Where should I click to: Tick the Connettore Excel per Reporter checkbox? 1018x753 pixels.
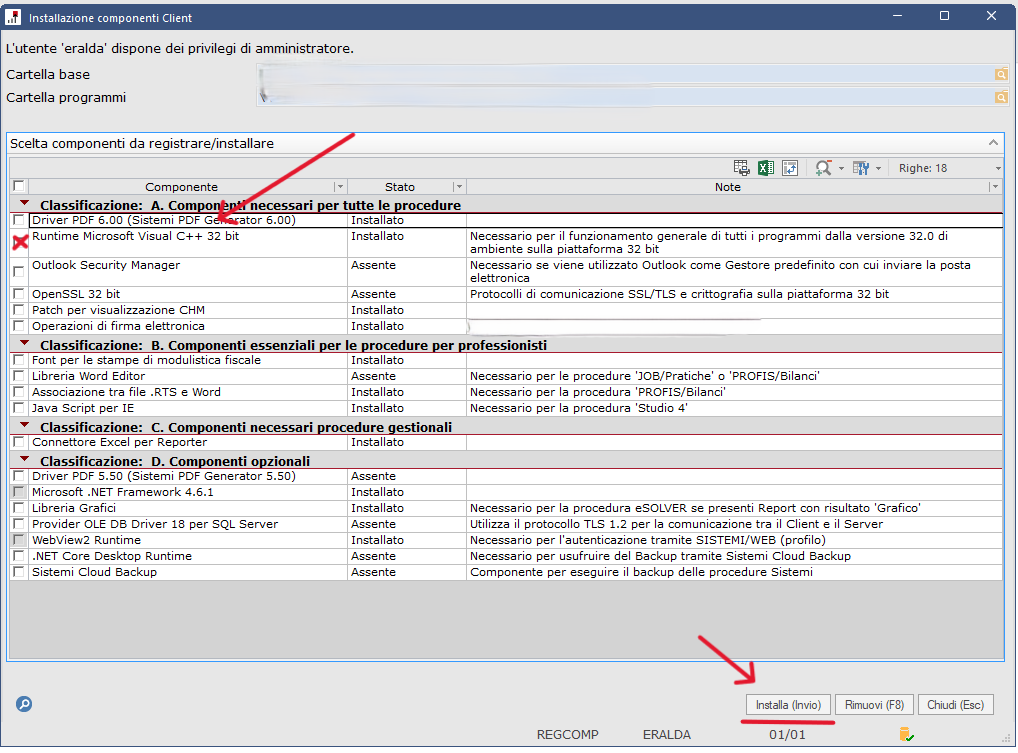pyautogui.click(x=19, y=442)
